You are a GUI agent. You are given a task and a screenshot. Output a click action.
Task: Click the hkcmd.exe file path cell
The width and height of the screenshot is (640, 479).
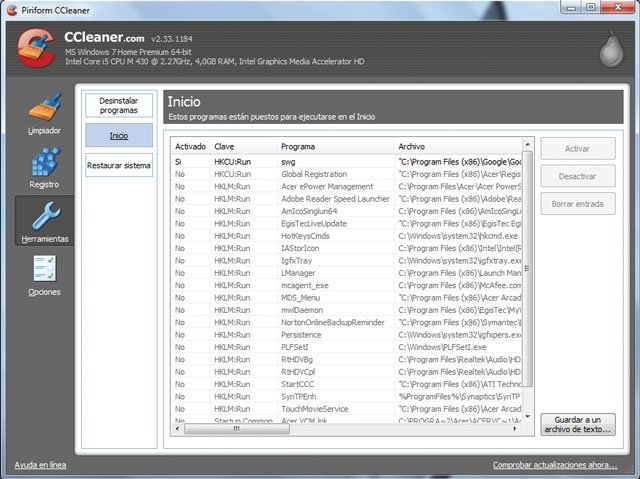[x=458, y=236]
